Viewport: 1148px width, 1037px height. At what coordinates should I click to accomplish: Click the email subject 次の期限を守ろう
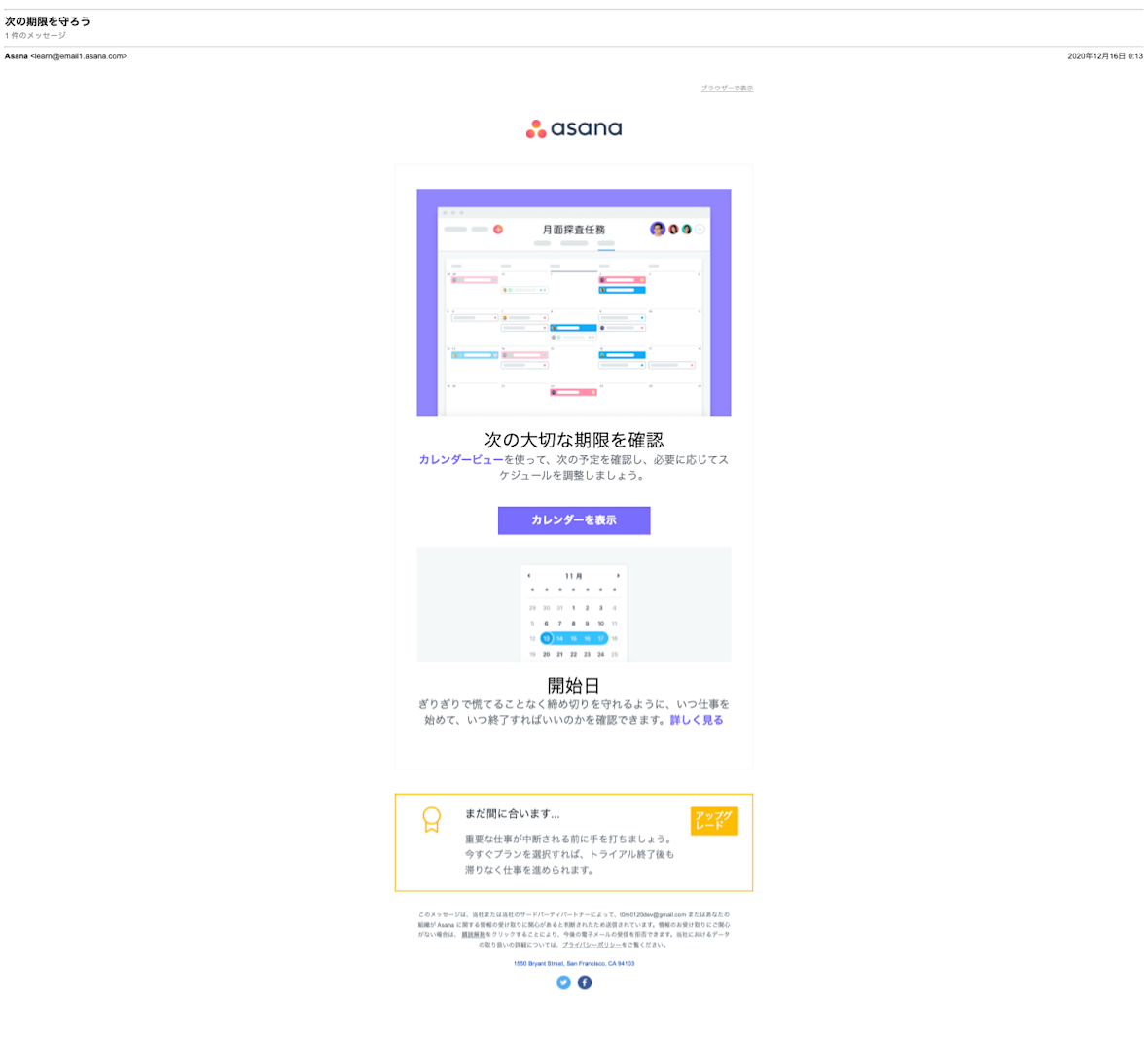tap(48, 22)
